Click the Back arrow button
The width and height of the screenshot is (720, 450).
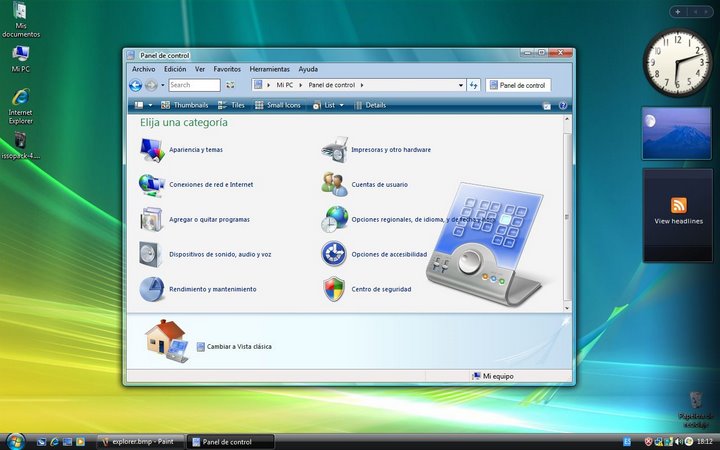pyautogui.click(x=135, y=85)
